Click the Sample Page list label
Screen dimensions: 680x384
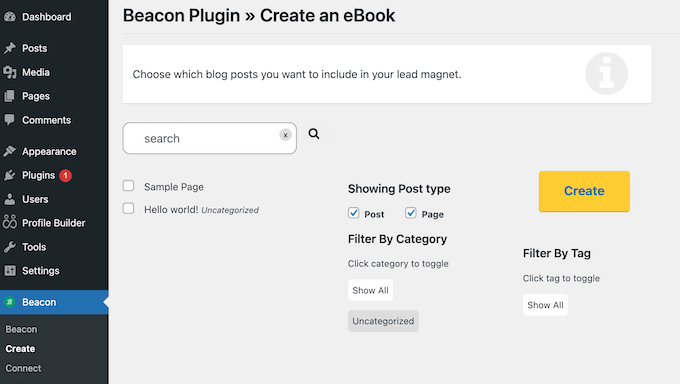pyautogui.click(x=174, y=187)
